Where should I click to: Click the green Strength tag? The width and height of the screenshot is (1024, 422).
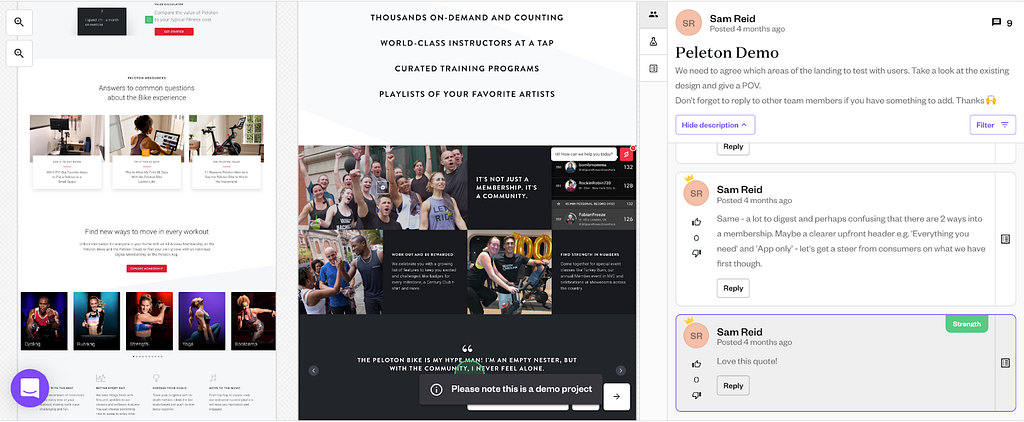(x=967, y=323)
